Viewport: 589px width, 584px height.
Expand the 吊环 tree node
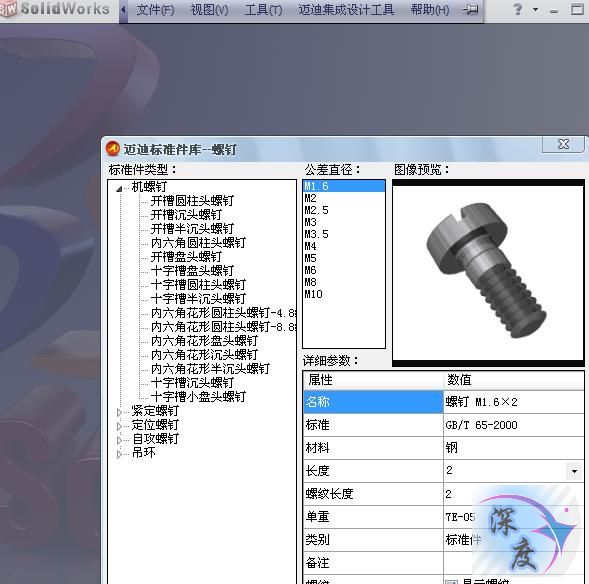pos(119,454)
